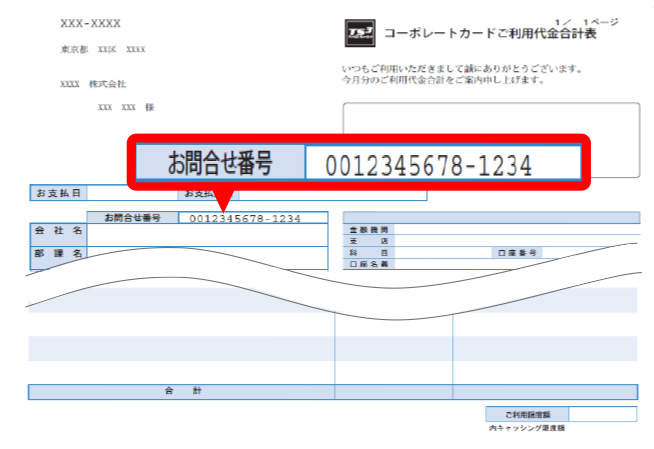654x449 pixels.
Task: Click the 内キャッシング限度額 text
Action: [527, 428]
